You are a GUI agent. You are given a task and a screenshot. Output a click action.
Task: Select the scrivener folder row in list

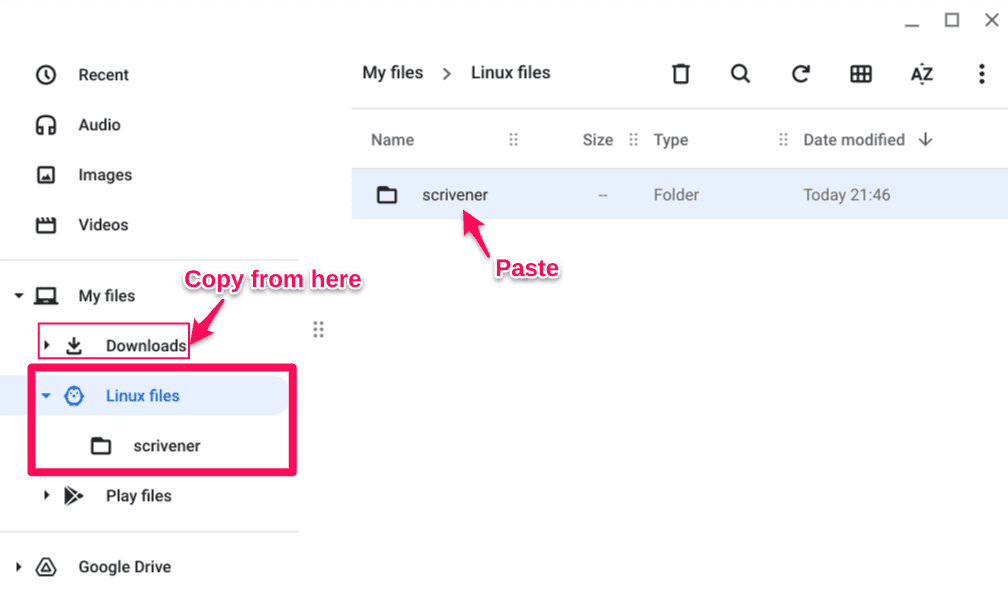680,195
